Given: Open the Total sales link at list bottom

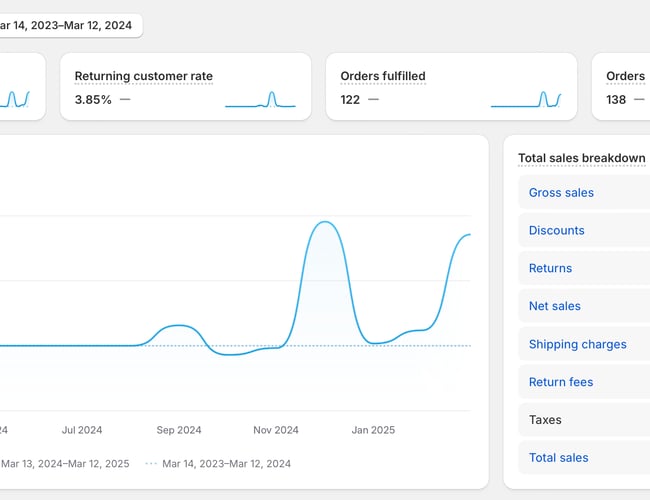Looking at the screenshot, I should pos(558,458).
